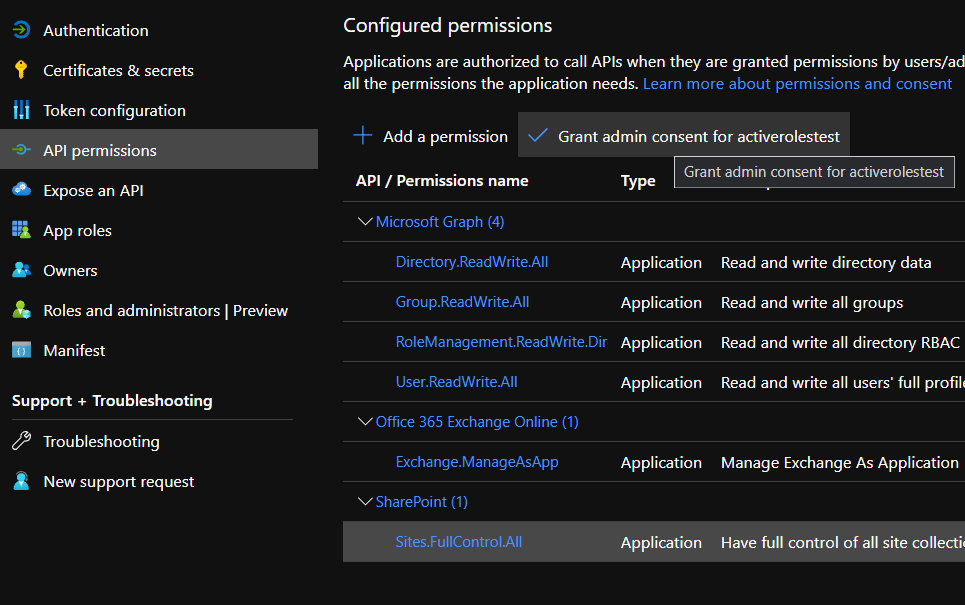Open RoleManagement.ReadWrite.Dir permission link
Viewport: 965px width, 605px height.
[501, 342]
